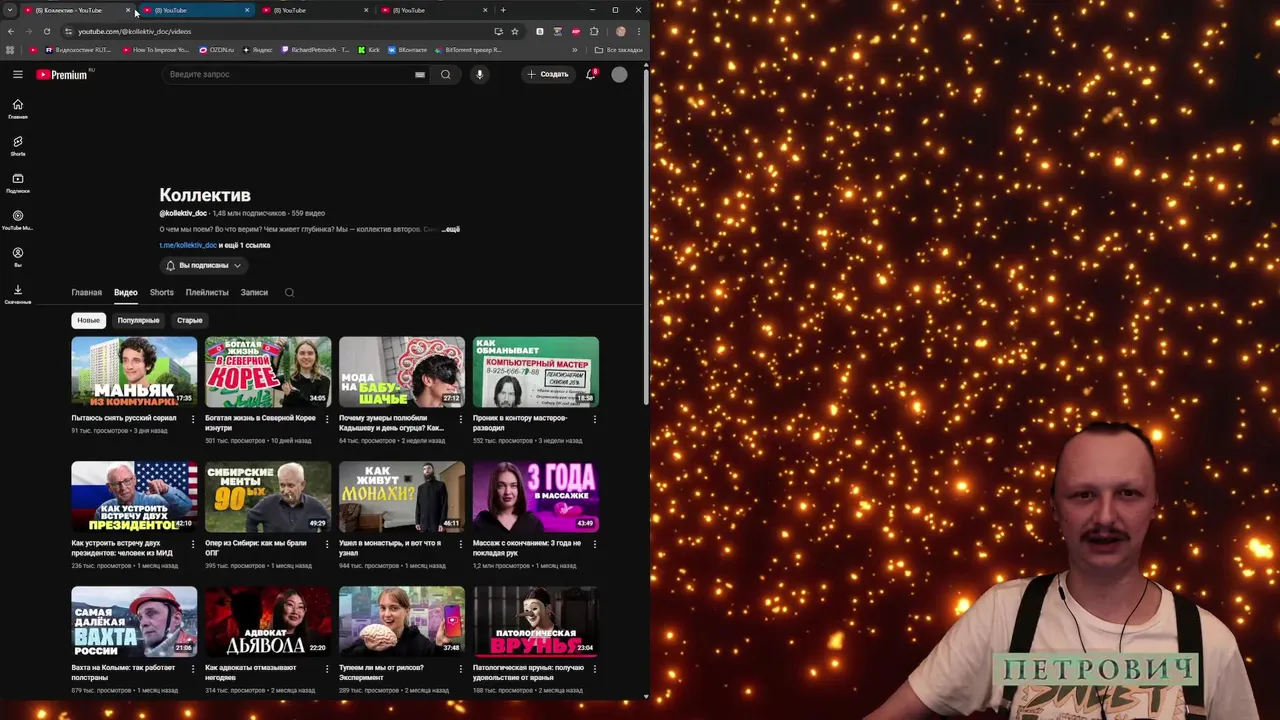
Task: Open the и ещё 1 ссылка link
Action: click(245, 245)
